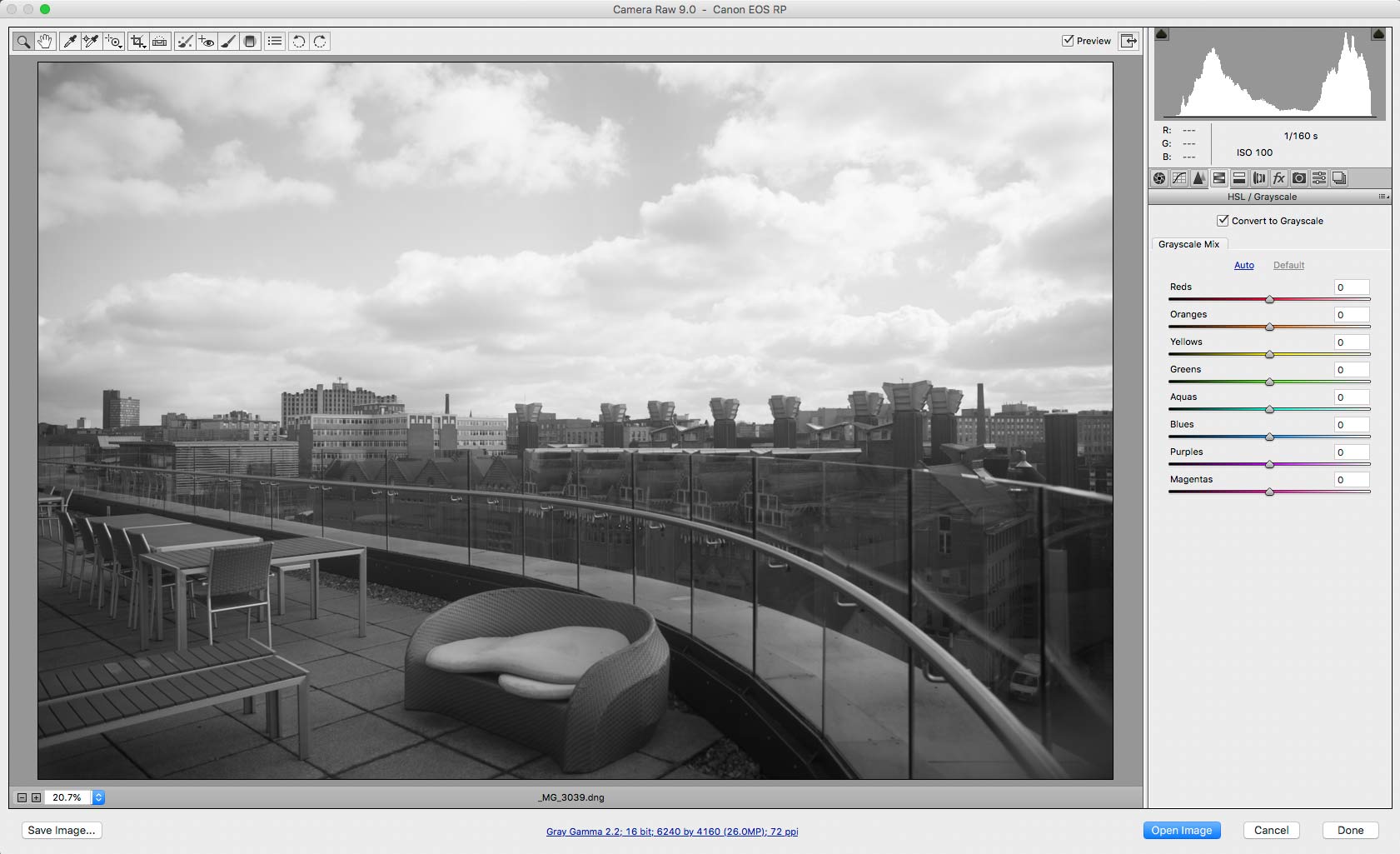Viewport: 1400px width, 854px height.
Task: Open the Basic panel tab
Action: point(1159,178)
